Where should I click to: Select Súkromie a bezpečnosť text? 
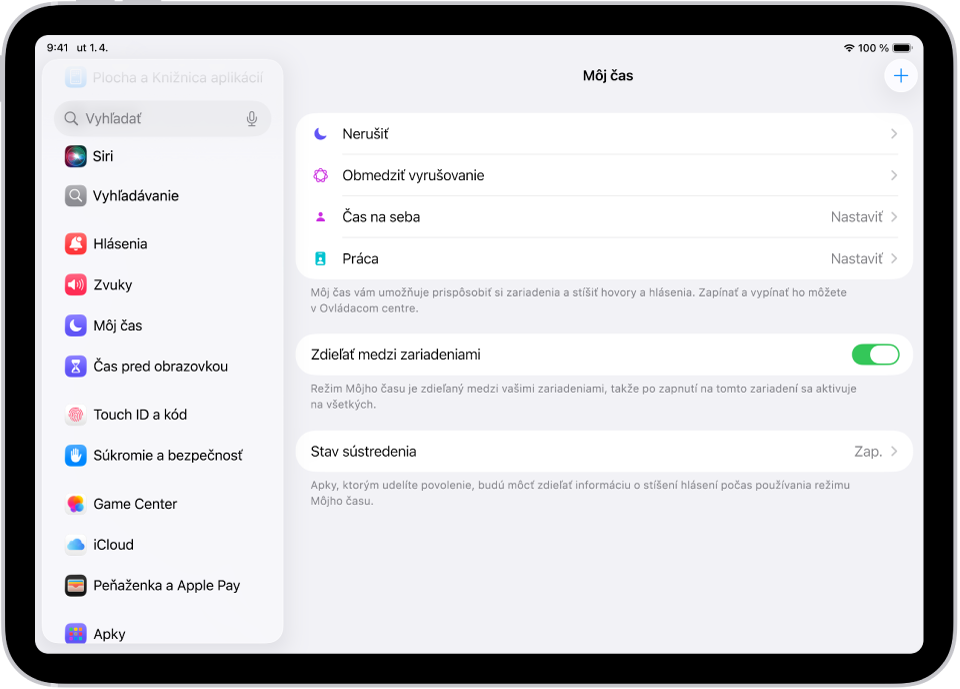[168, 456]
